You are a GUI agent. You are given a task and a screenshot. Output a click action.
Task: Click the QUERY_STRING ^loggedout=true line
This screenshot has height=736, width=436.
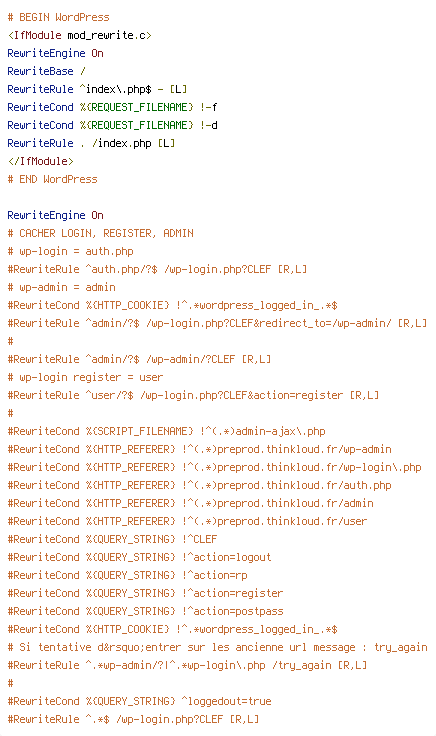139,701
